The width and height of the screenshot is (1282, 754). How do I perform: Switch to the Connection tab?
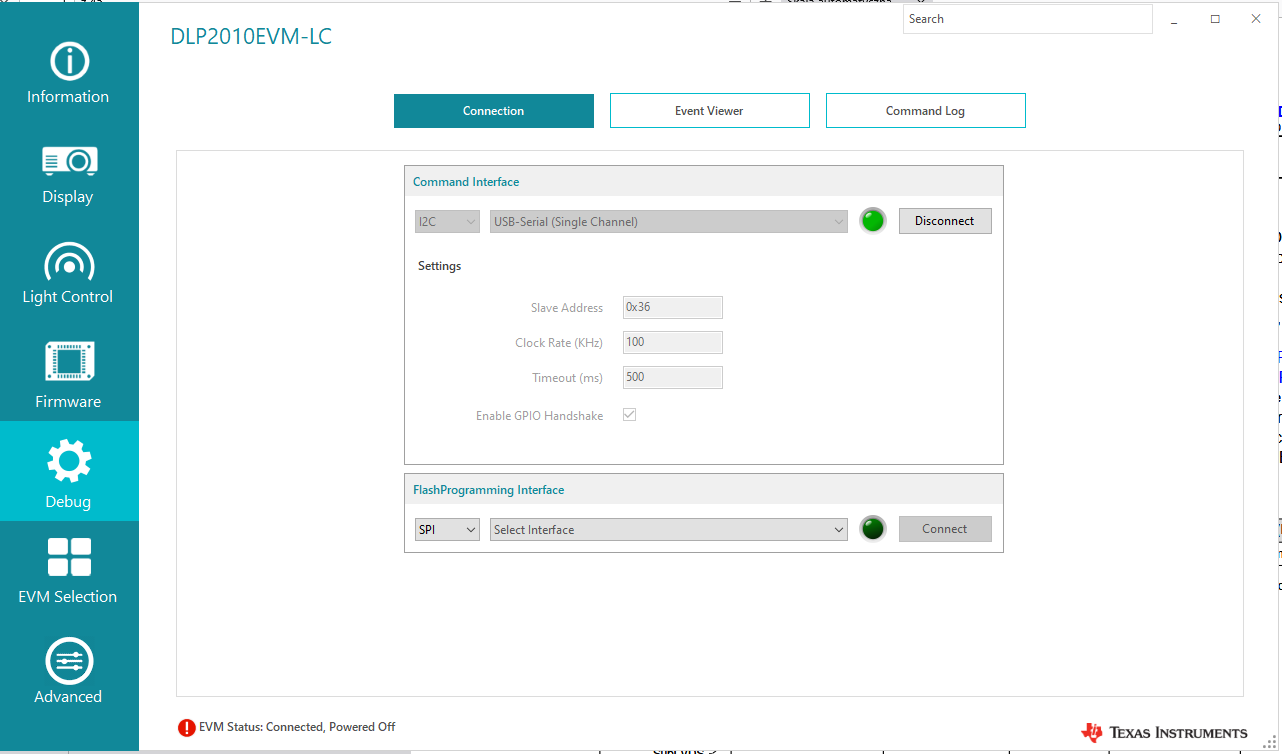point(494,111)
